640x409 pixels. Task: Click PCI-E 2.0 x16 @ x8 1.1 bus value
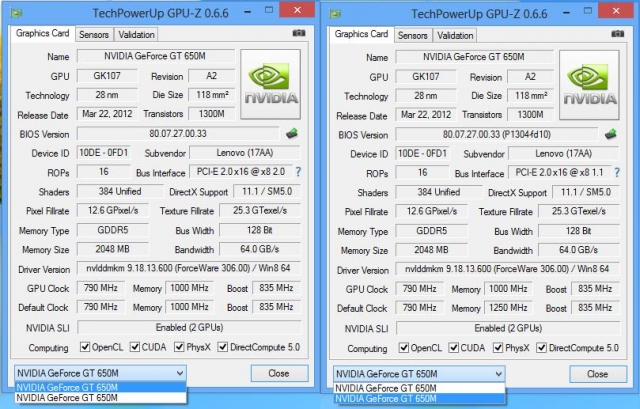(x=560, y=173)
